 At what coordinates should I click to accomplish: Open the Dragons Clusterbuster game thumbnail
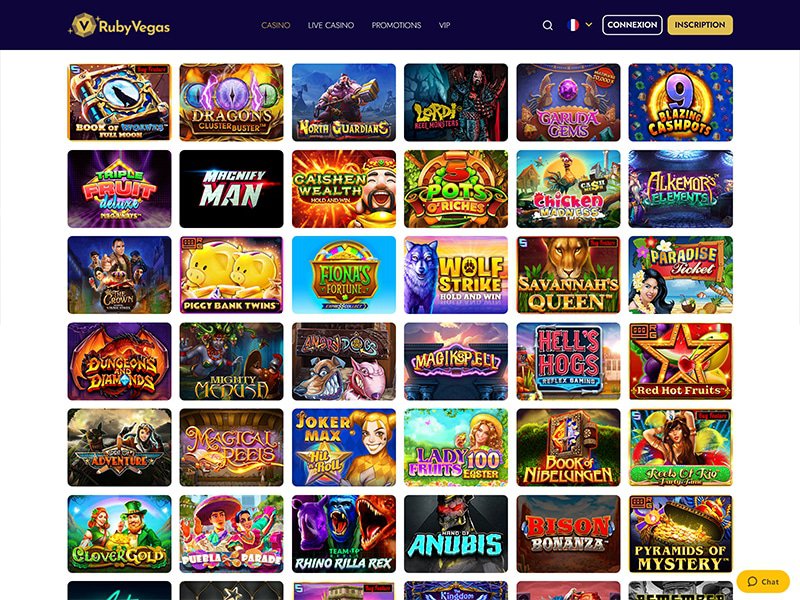pyautogui.click(x=231, y=102)
